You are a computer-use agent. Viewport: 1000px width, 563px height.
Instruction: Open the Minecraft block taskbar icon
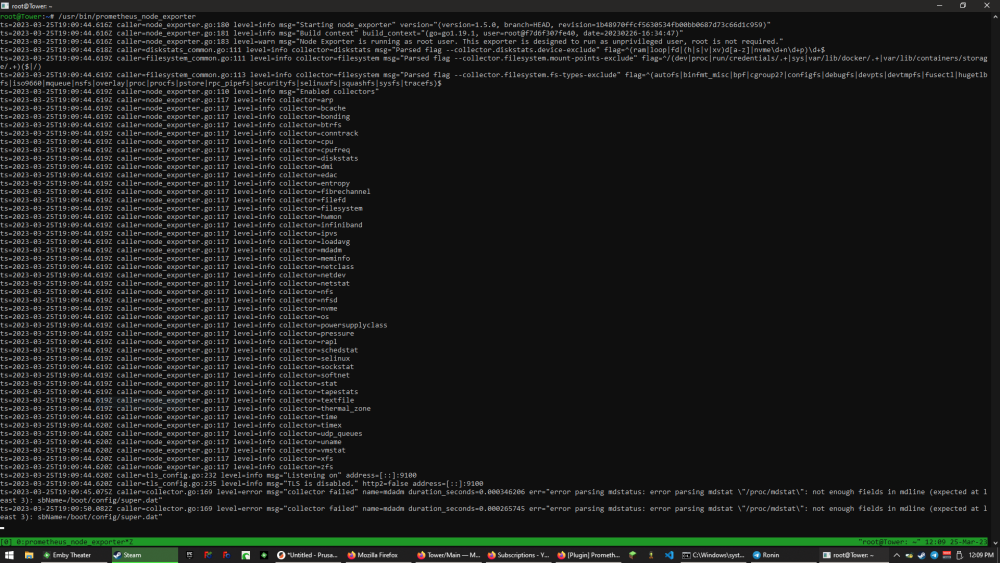coord(633,555)
